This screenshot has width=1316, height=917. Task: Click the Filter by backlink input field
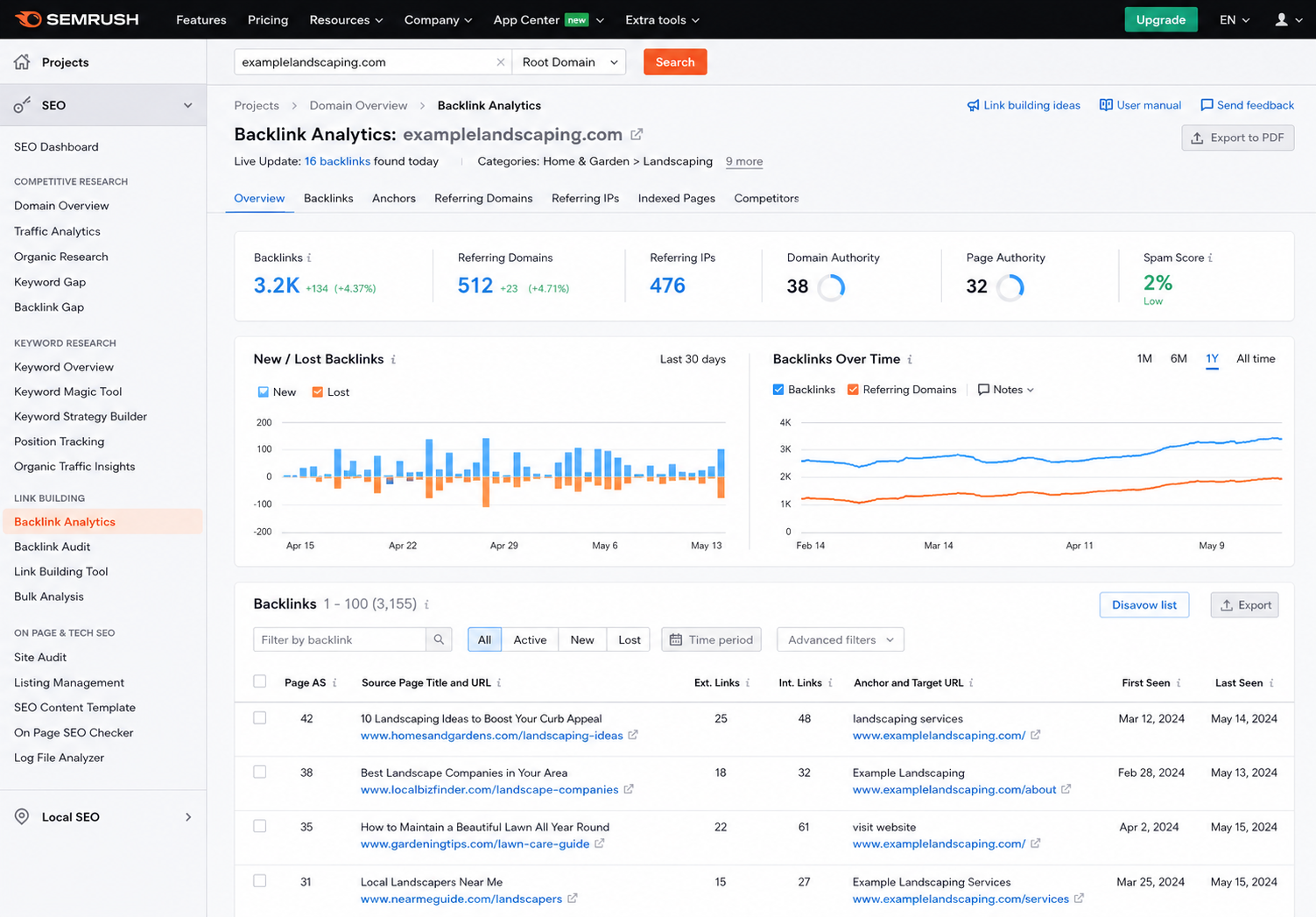[x=340, y=639]
